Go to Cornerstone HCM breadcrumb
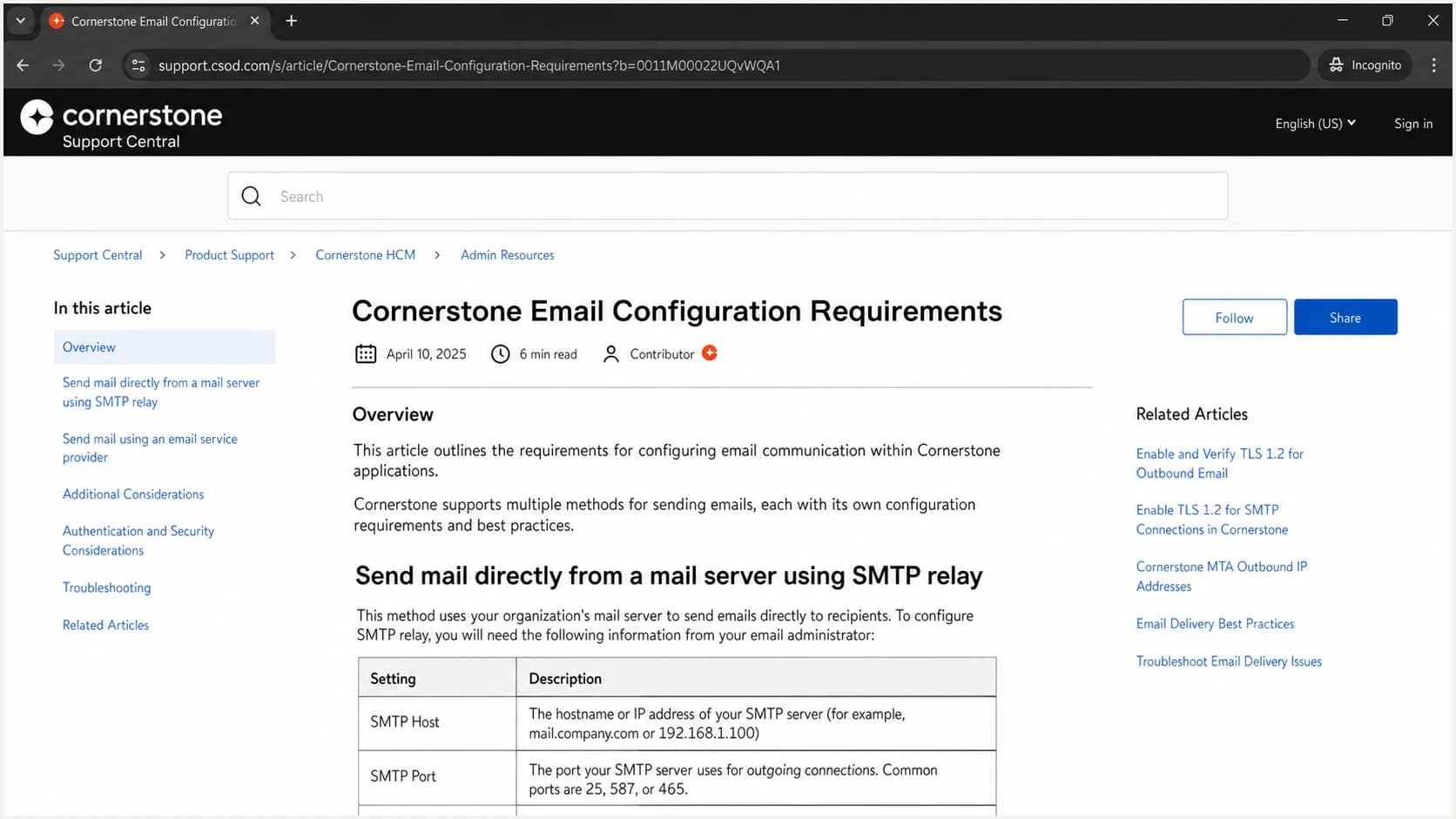The height and width of the screenshot is (819, 1456). coord(365,255)
